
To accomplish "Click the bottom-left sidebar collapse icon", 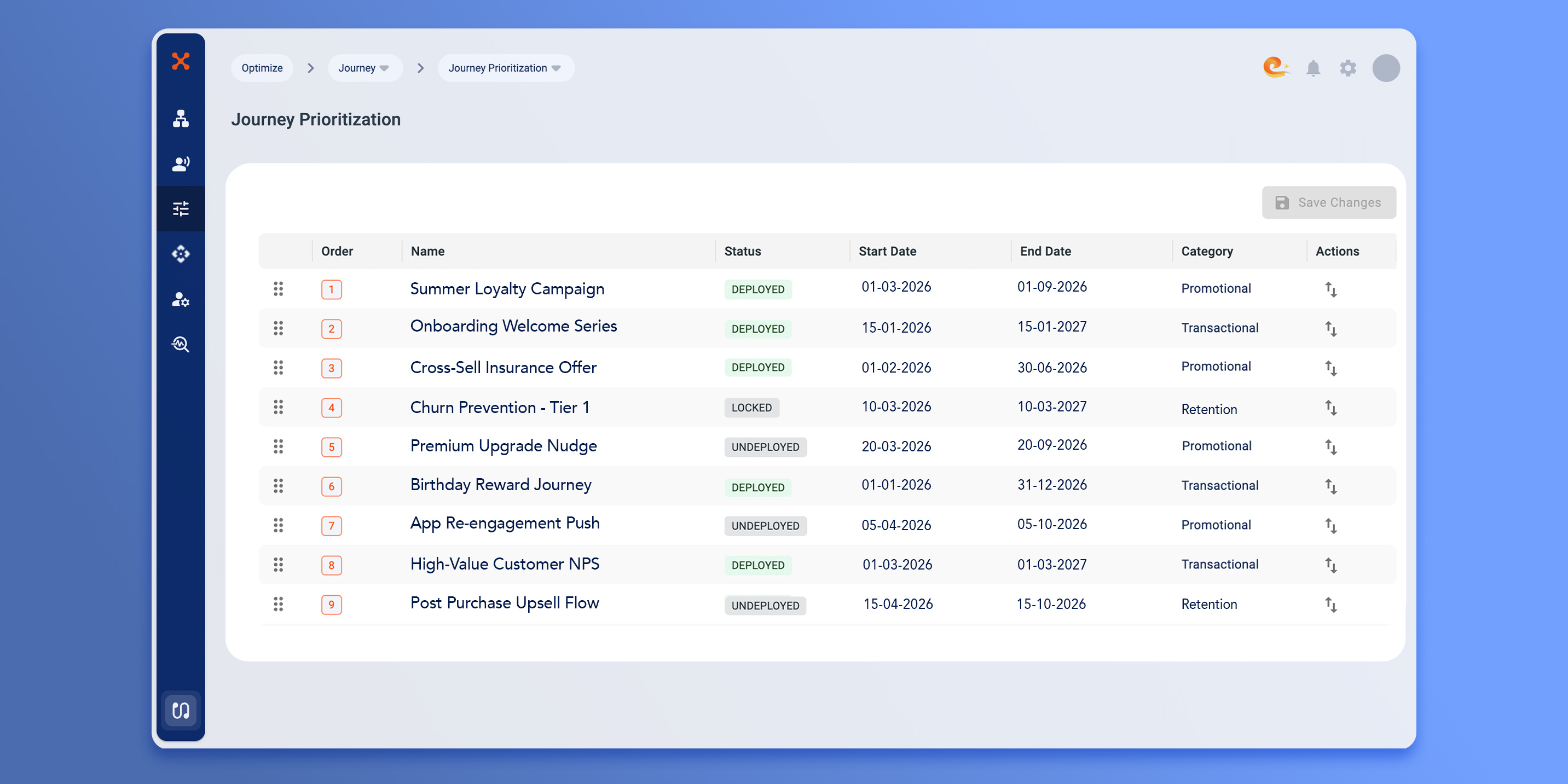I will pos(180,710).
